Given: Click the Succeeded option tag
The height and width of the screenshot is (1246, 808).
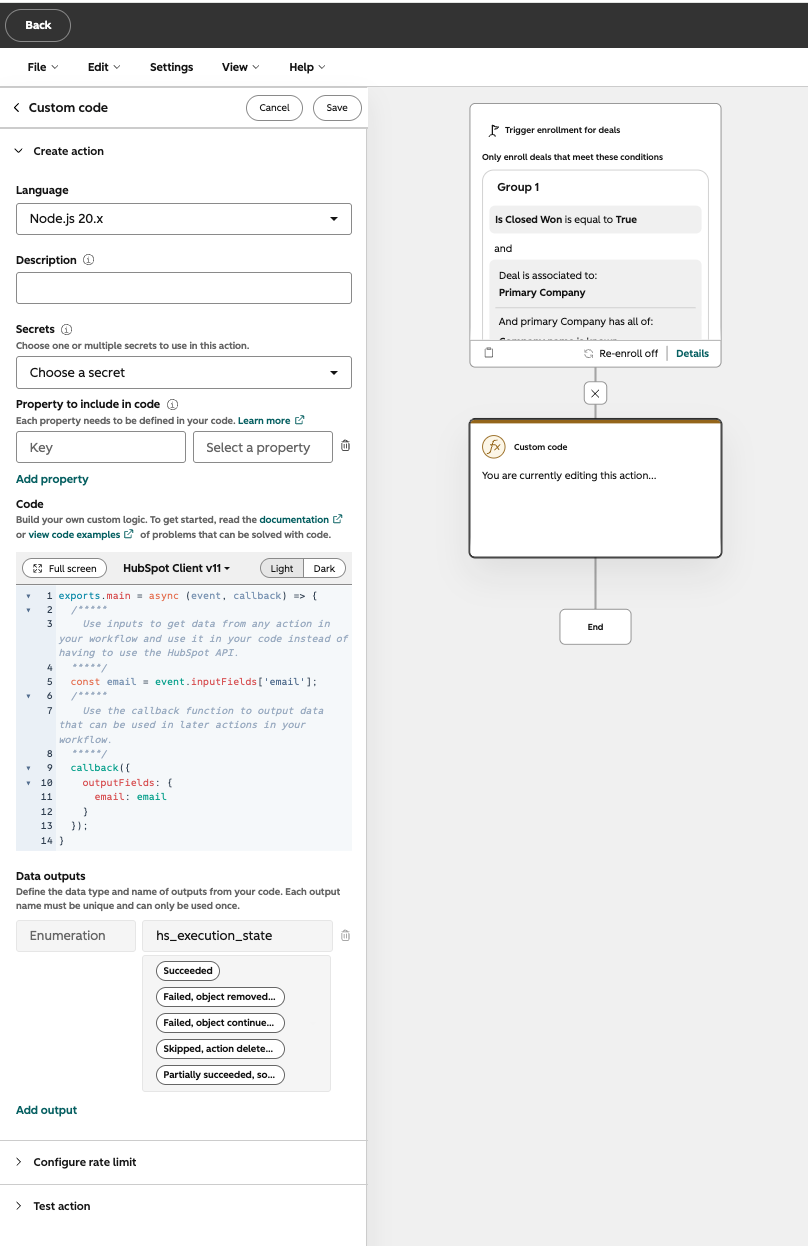Looking at the screenshot, I should [188, 970].
